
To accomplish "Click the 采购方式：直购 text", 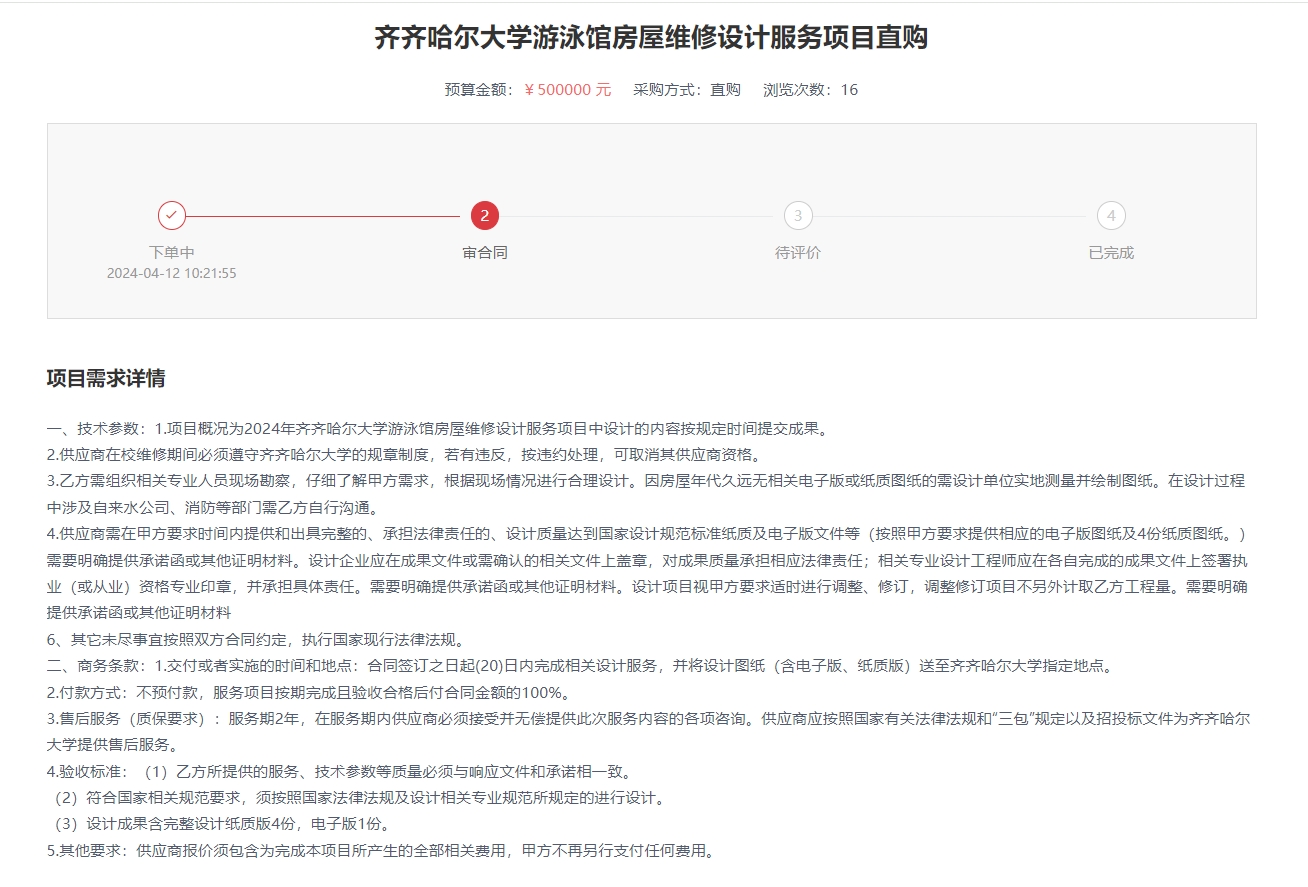I will (686, 90).
